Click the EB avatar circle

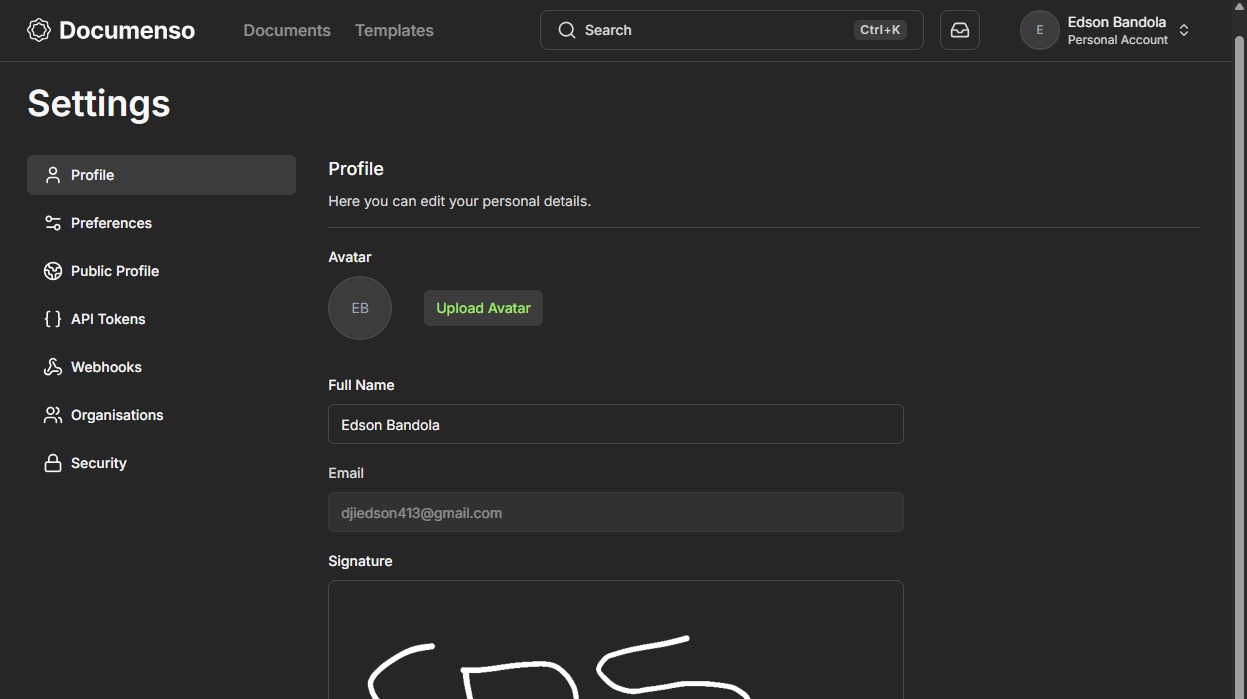(x=360, y=308)
